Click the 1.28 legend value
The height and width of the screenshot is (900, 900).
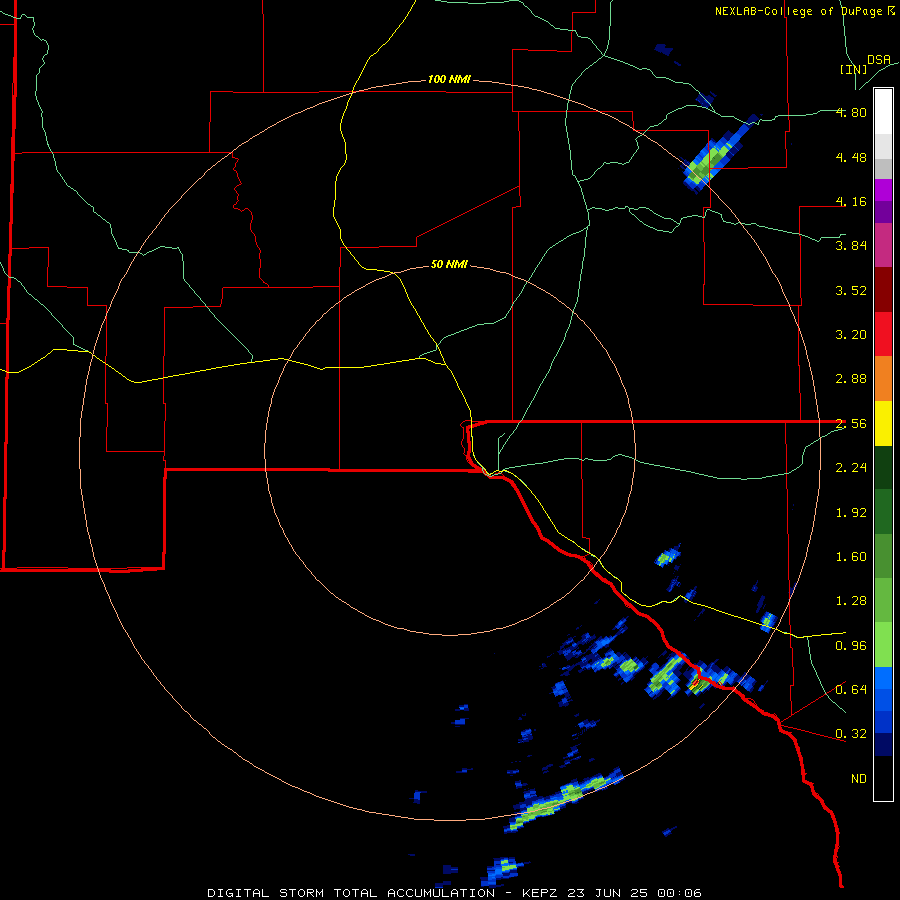[851, 601]
